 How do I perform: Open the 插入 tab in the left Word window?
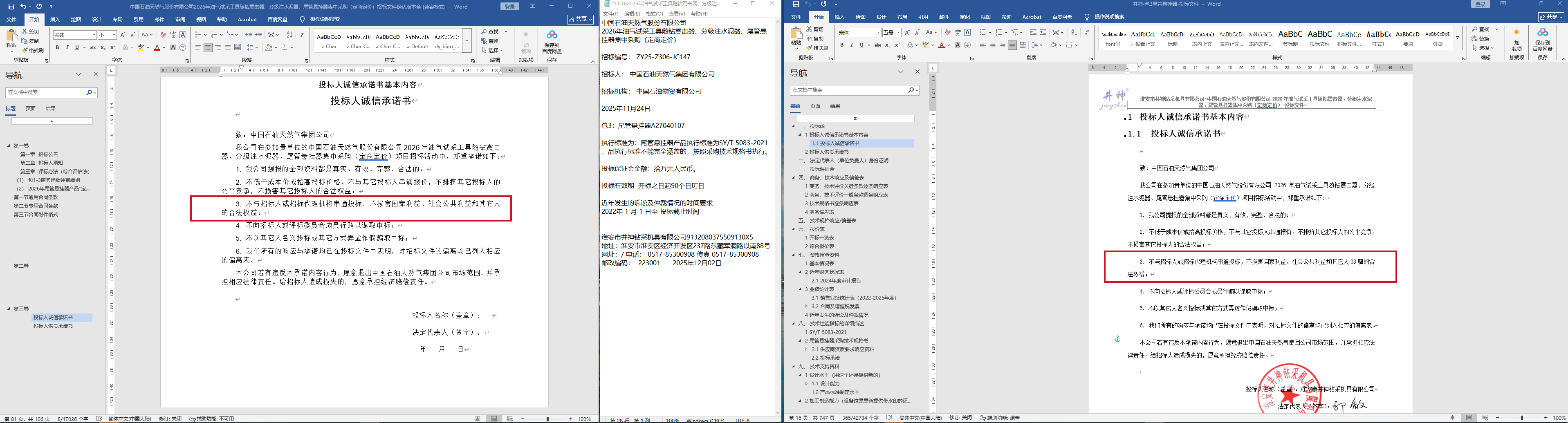tap(55, 20)
